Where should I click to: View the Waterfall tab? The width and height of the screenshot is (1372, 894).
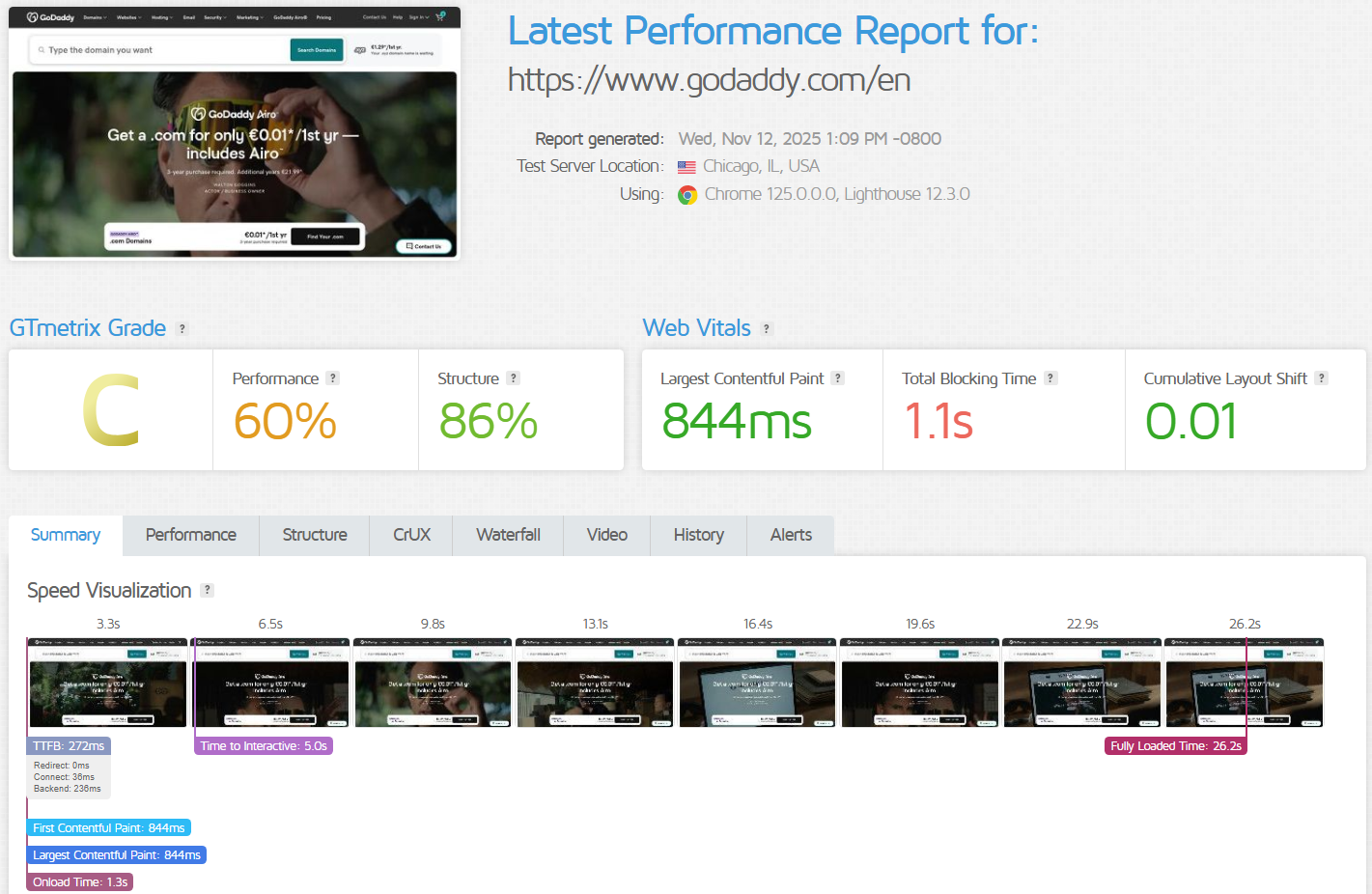[508, 535]
